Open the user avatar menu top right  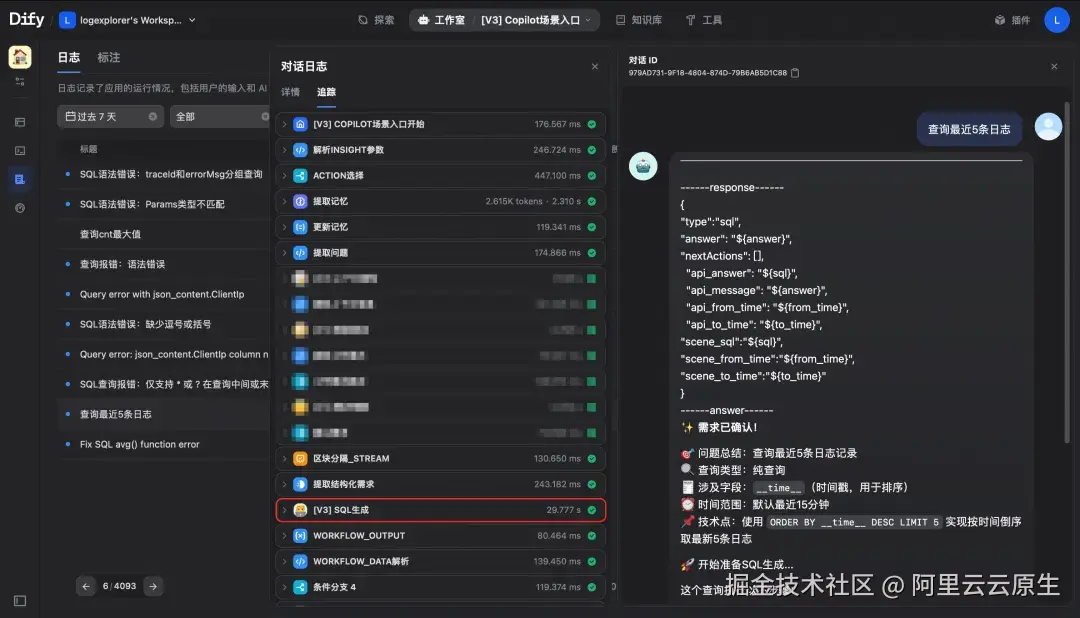pos(1057,19)
